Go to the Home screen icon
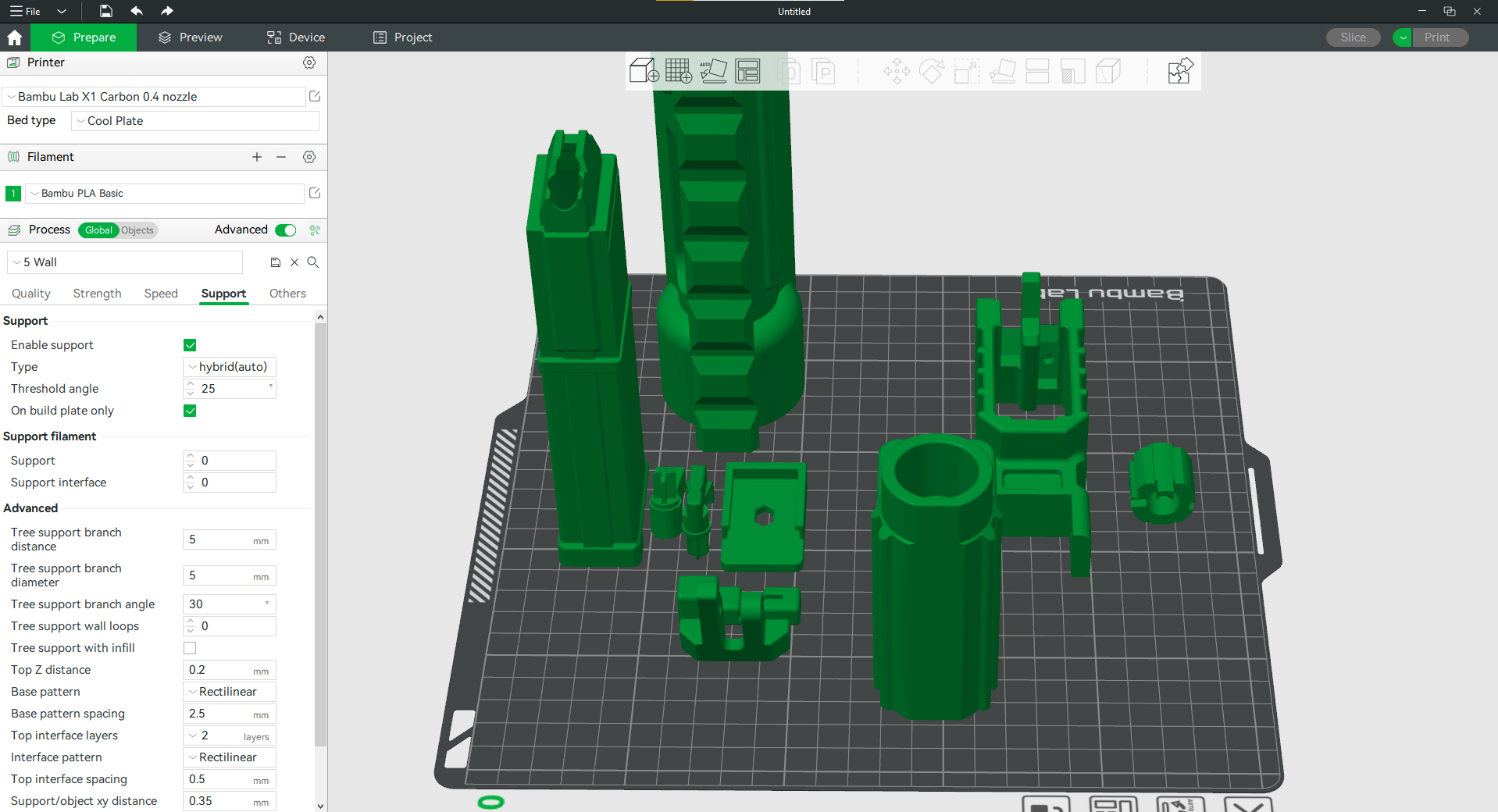1498x812 pixels. click(14, 37)
